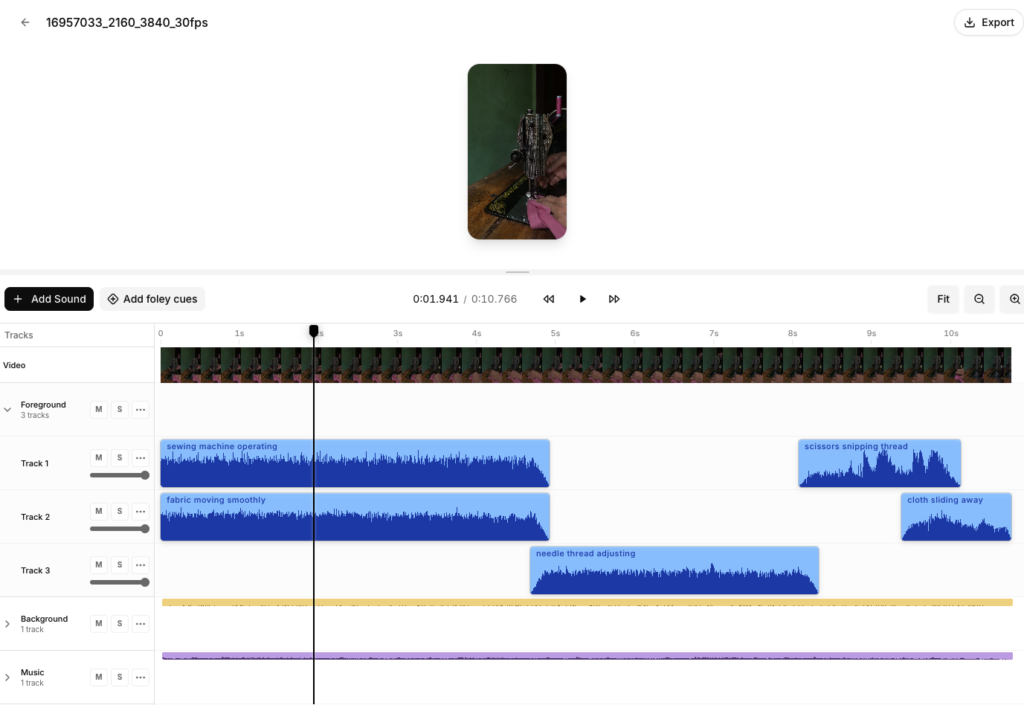1024x705 pixels.
Task: Click the Add Sound button
Action: coord(49,299)
